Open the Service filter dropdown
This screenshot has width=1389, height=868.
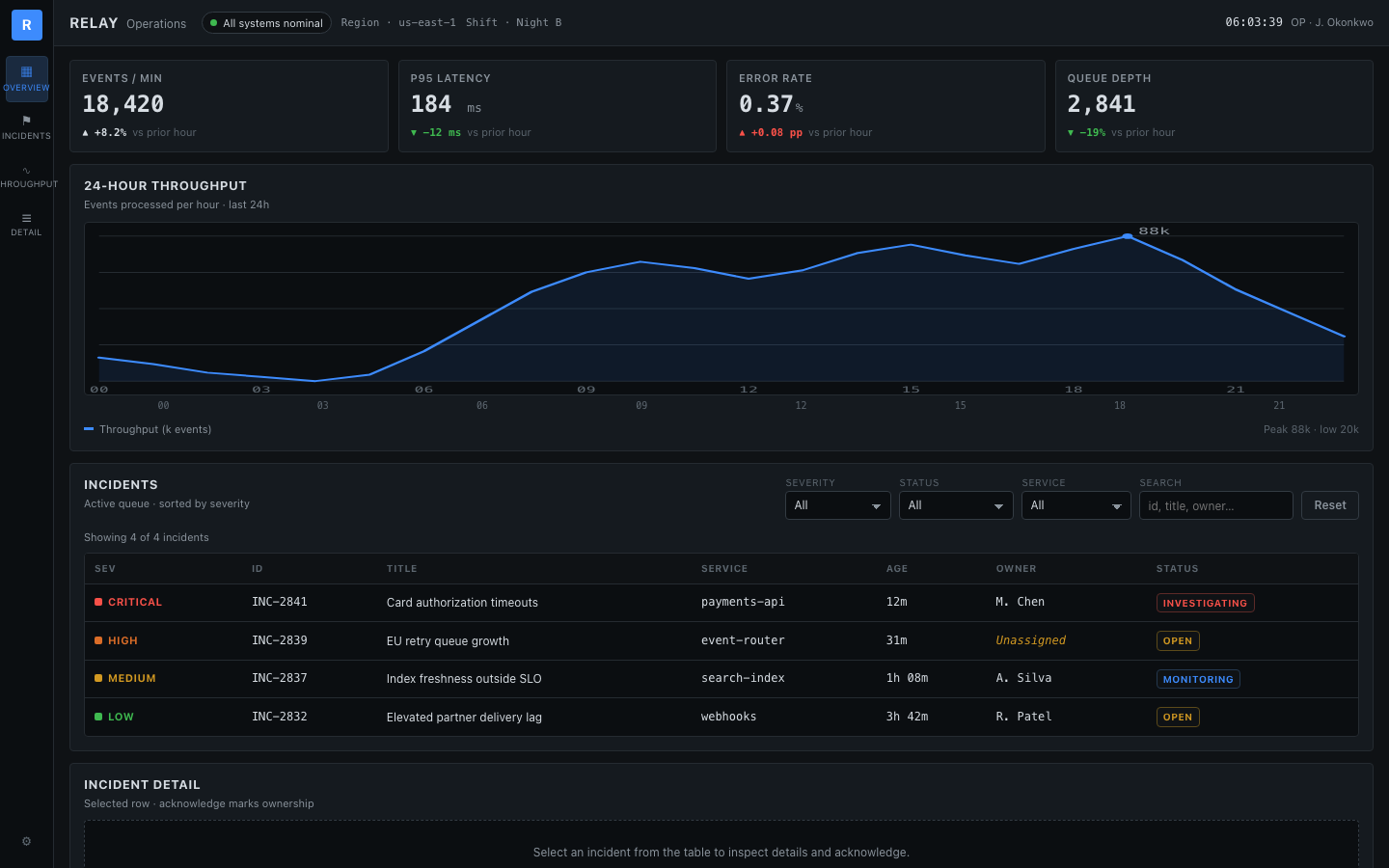pos(1076,505)
